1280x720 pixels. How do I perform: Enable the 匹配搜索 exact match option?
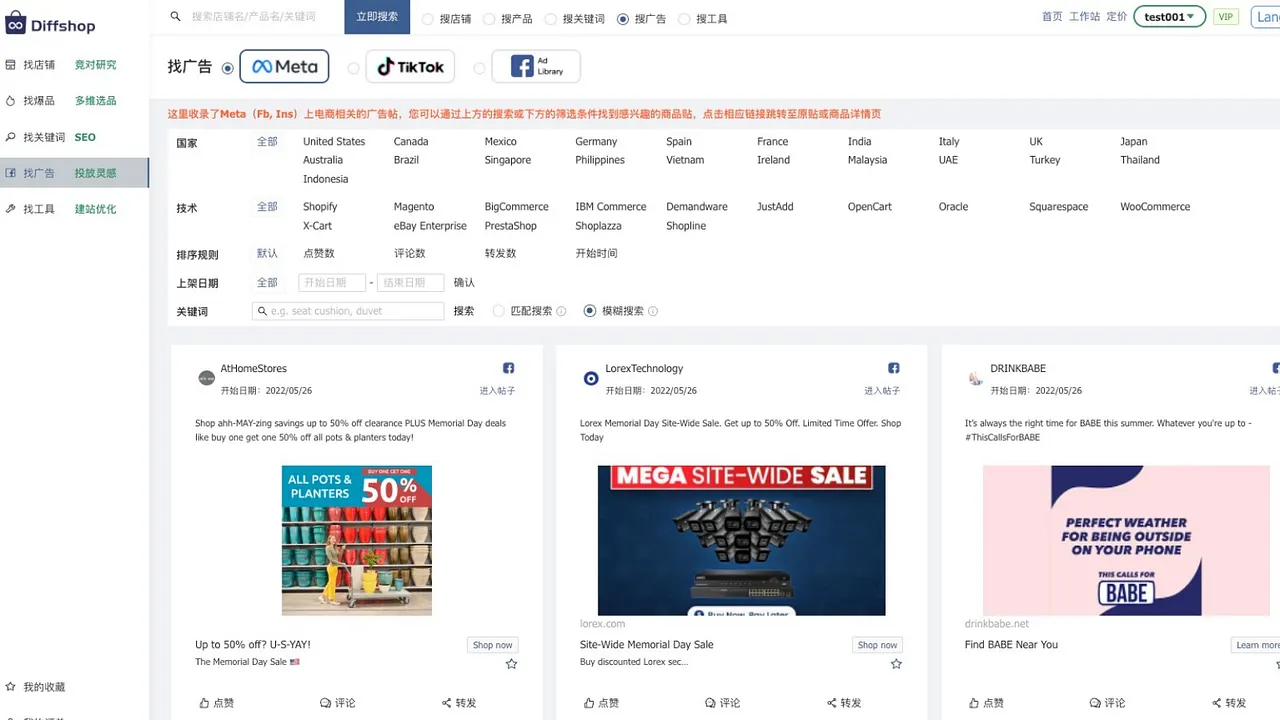point(499,311)
